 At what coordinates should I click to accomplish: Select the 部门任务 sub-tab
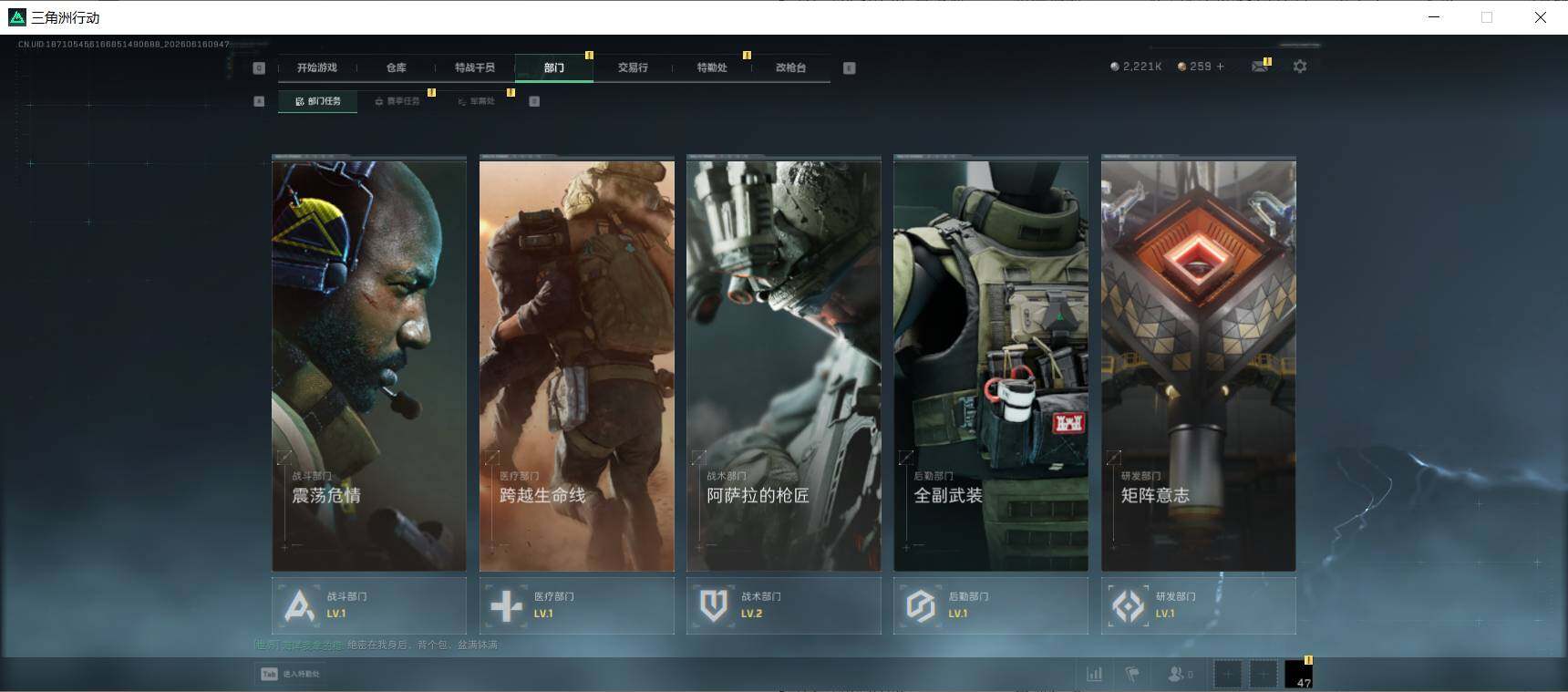pos(317,101)
